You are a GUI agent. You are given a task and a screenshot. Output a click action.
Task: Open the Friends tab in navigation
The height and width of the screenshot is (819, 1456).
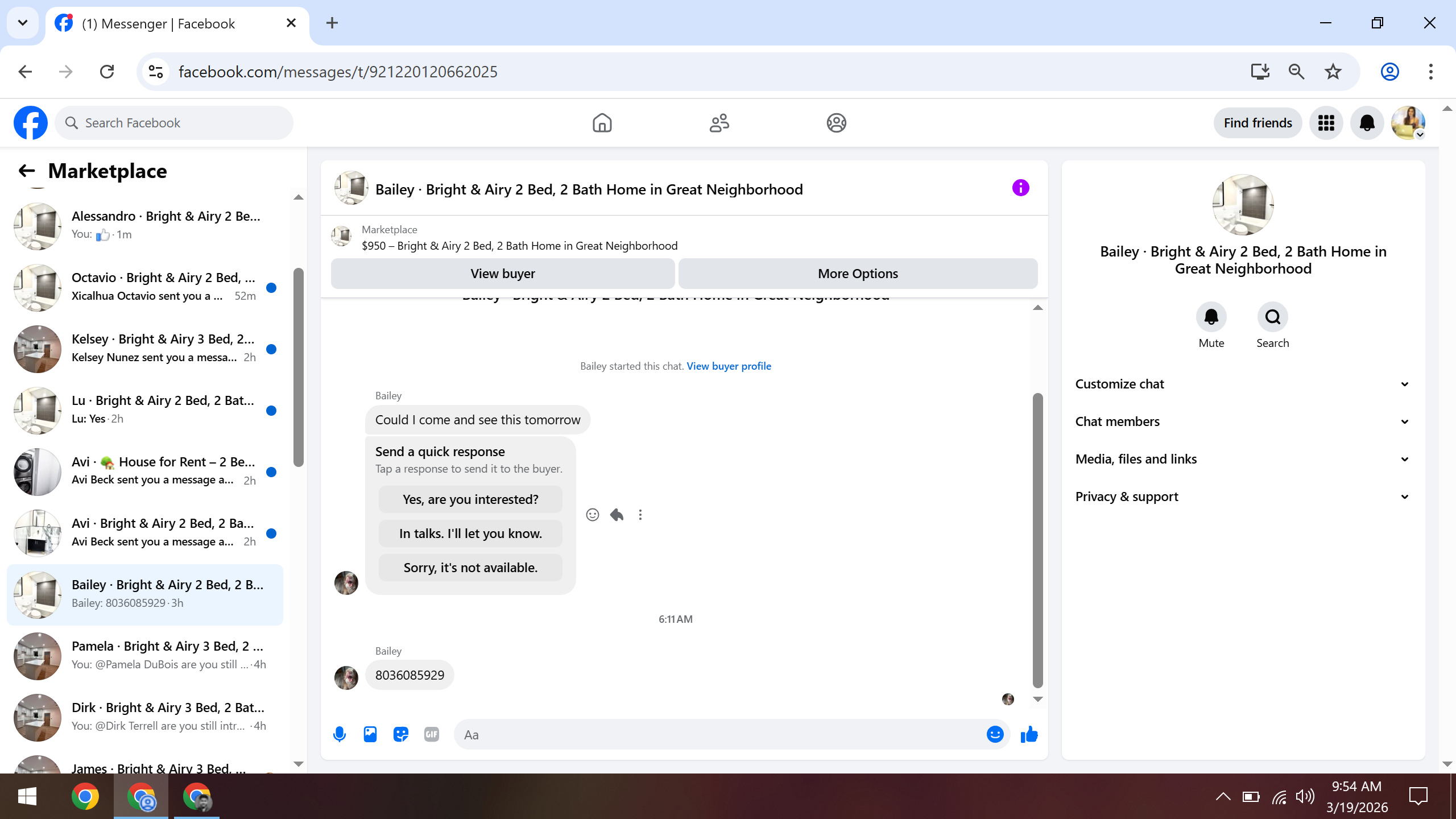[719, 123]
